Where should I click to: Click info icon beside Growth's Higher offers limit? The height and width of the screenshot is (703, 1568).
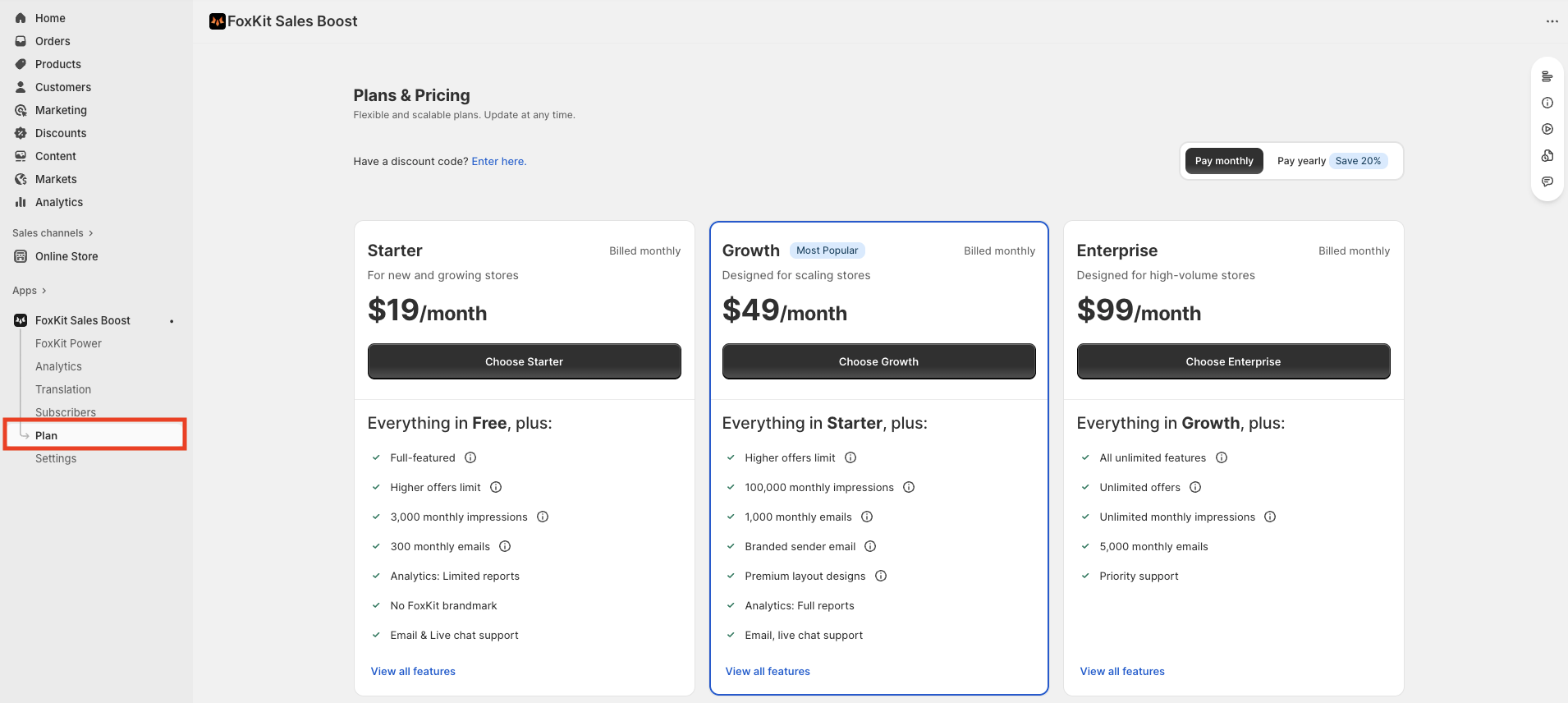point(850,457)
